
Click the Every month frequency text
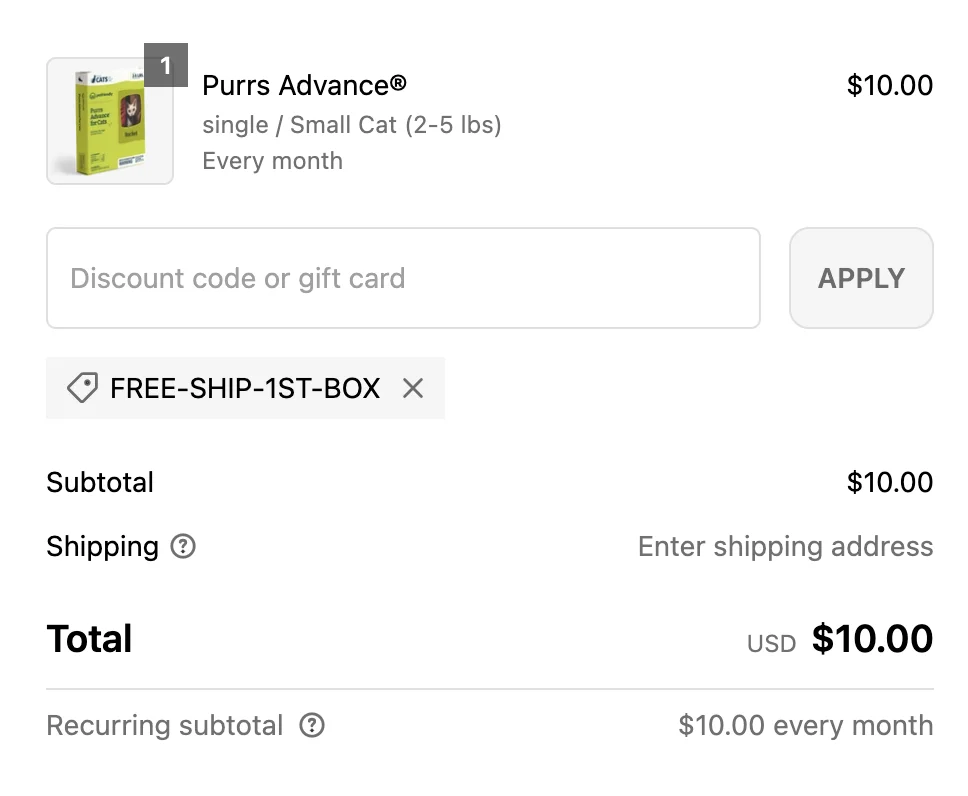(x=272, y=161)
